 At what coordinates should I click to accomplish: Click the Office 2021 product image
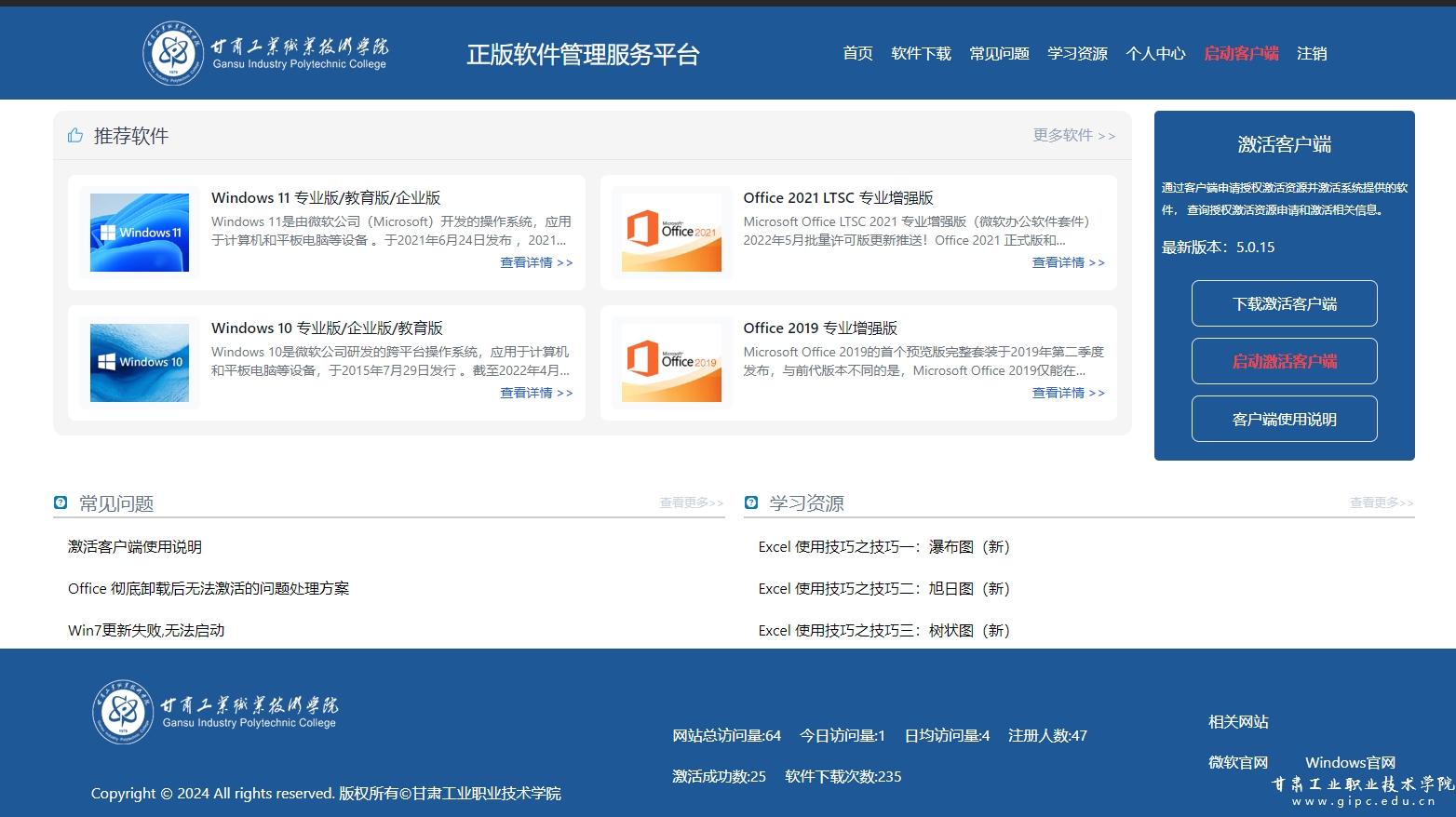[671, 233]
